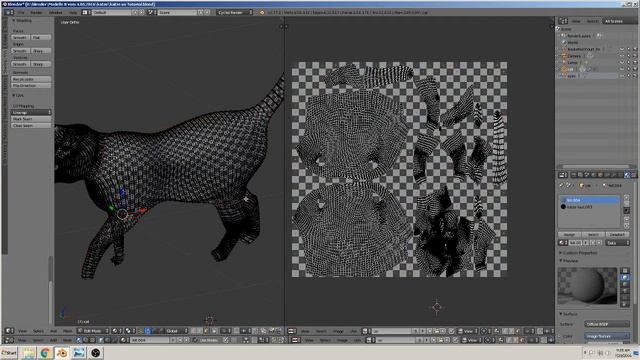Open the Cycles Render engine dropdown
640x360 pixels.
click(235, 13)
